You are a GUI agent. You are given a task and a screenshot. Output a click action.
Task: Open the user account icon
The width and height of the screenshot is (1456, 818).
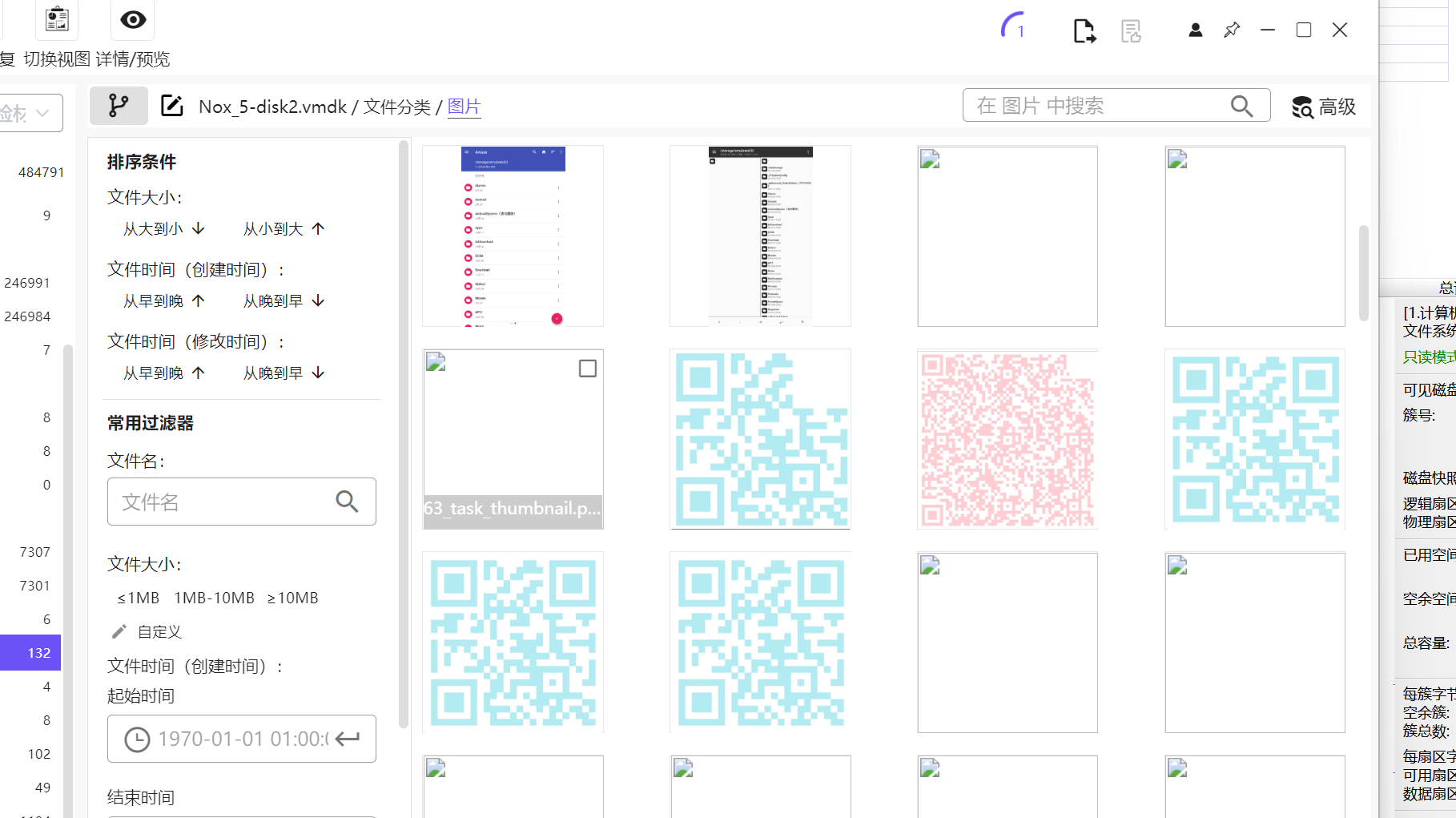(x=1195, y=30)
